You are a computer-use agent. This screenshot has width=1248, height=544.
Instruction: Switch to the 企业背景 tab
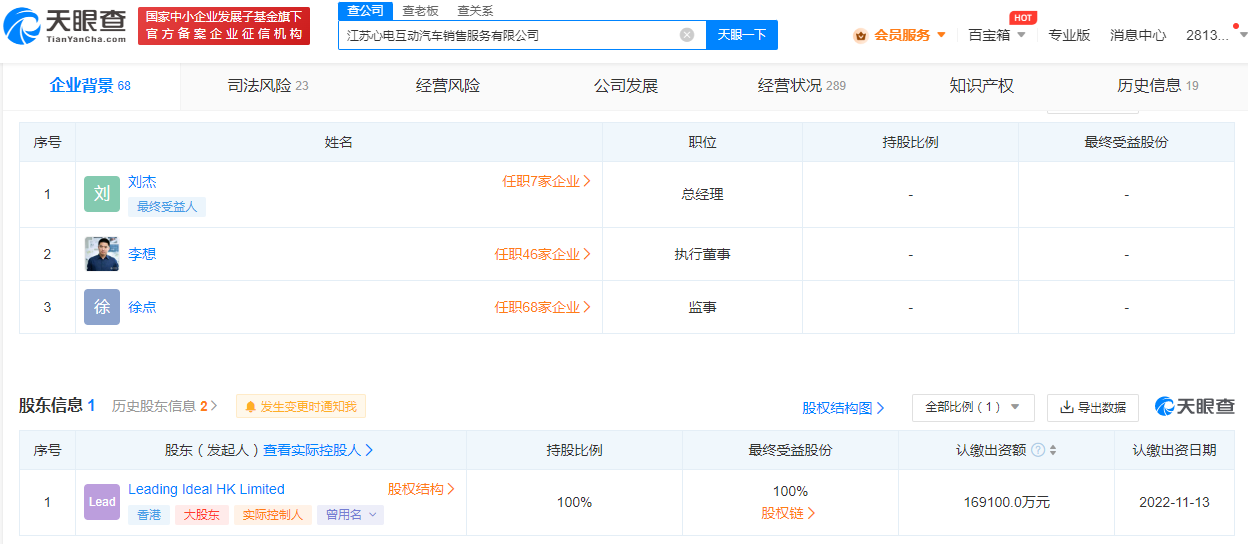pyautogui.click(x=90, y=86)
